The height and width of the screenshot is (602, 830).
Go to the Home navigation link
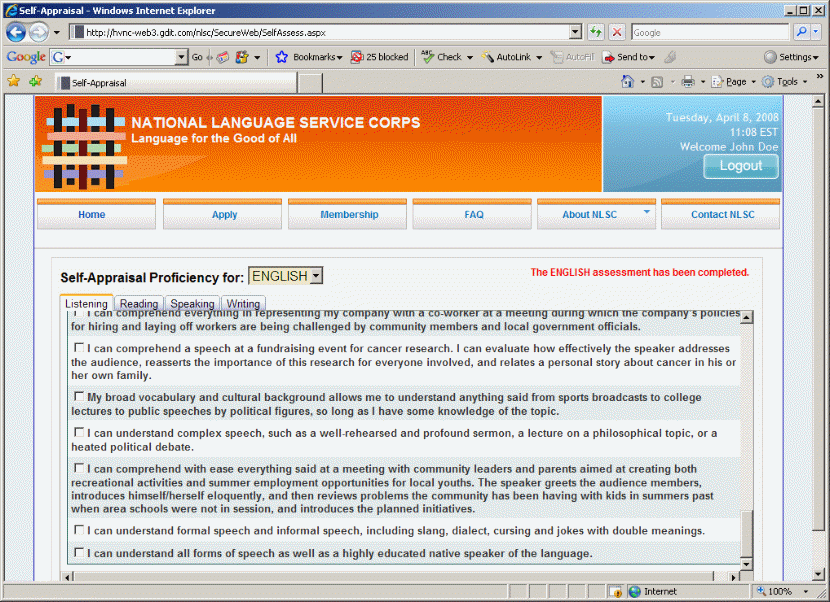tap(96, 214)
